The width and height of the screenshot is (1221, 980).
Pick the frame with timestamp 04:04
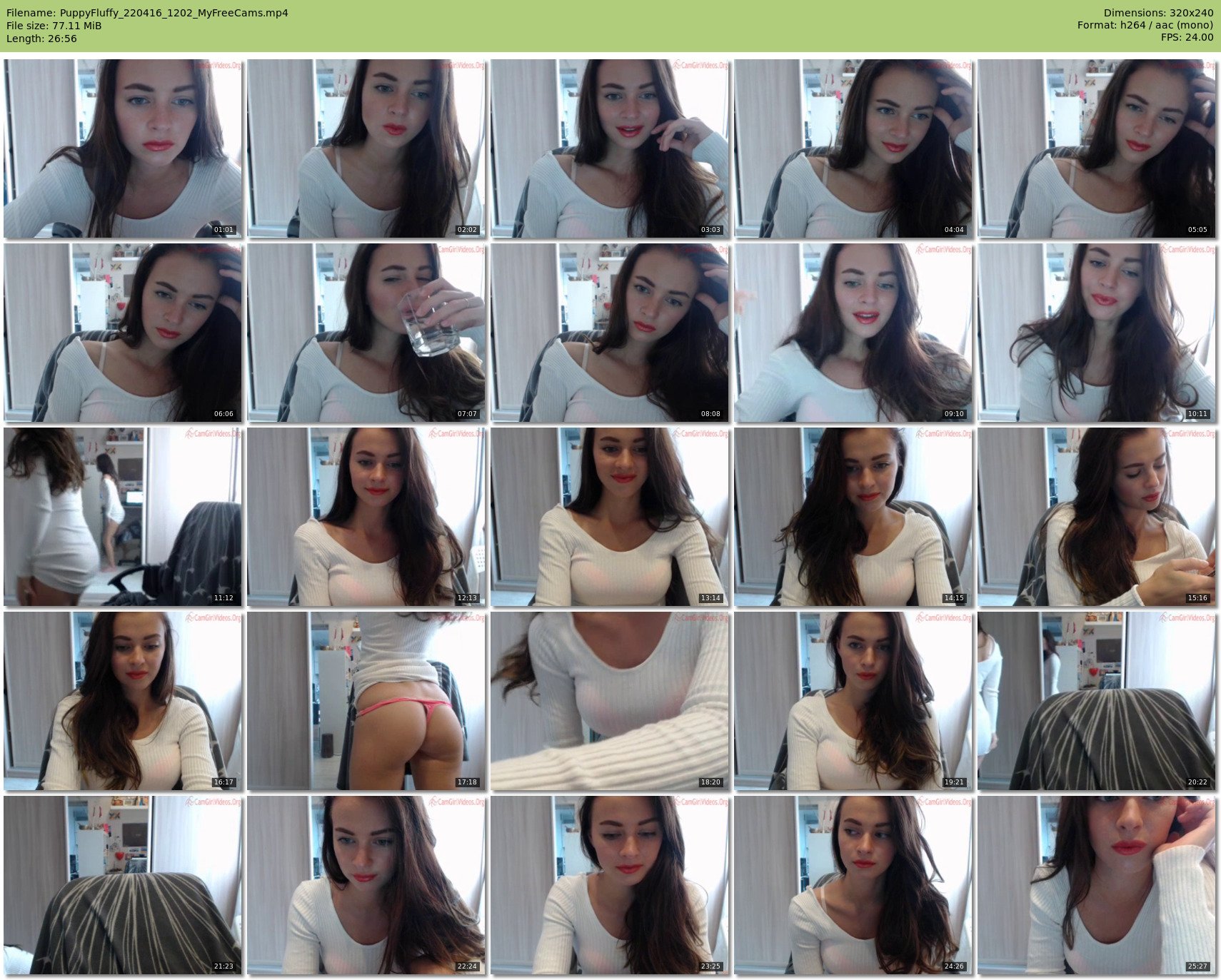point(853,148)
